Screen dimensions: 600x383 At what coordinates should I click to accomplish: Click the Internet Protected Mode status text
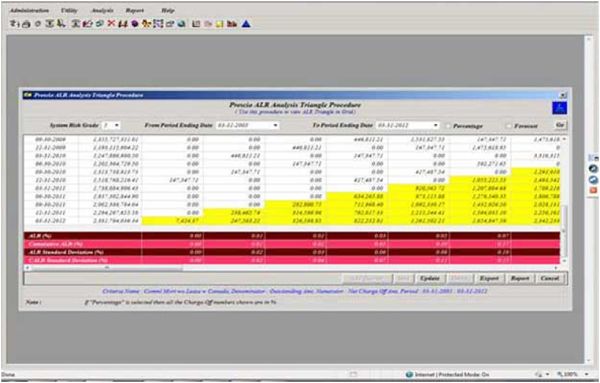point(452,374)
